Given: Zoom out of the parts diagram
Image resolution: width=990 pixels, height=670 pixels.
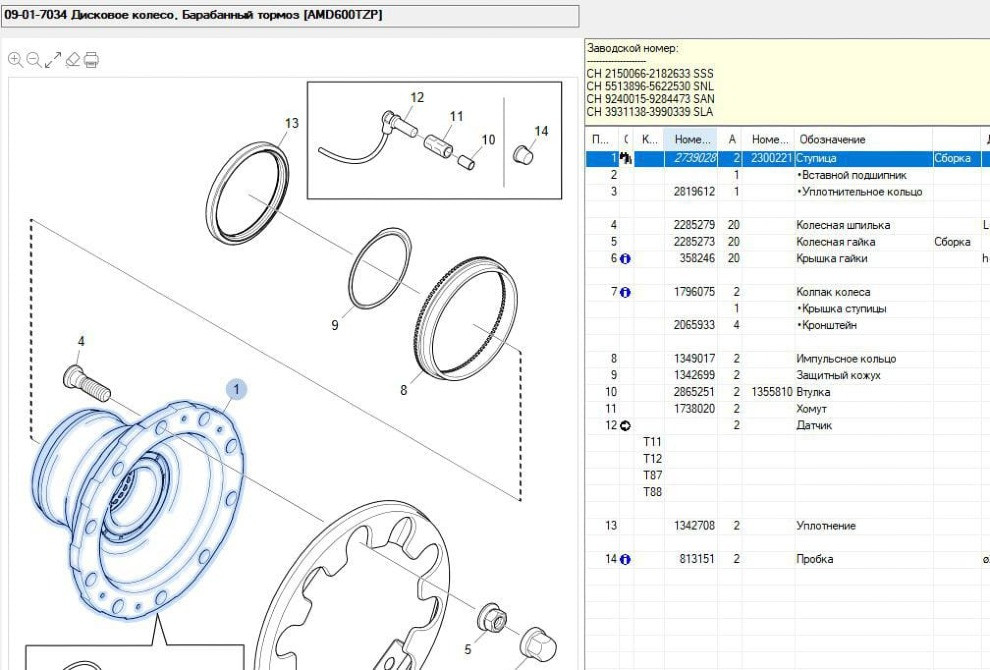Looking at the screenshot, I should 34,60.
